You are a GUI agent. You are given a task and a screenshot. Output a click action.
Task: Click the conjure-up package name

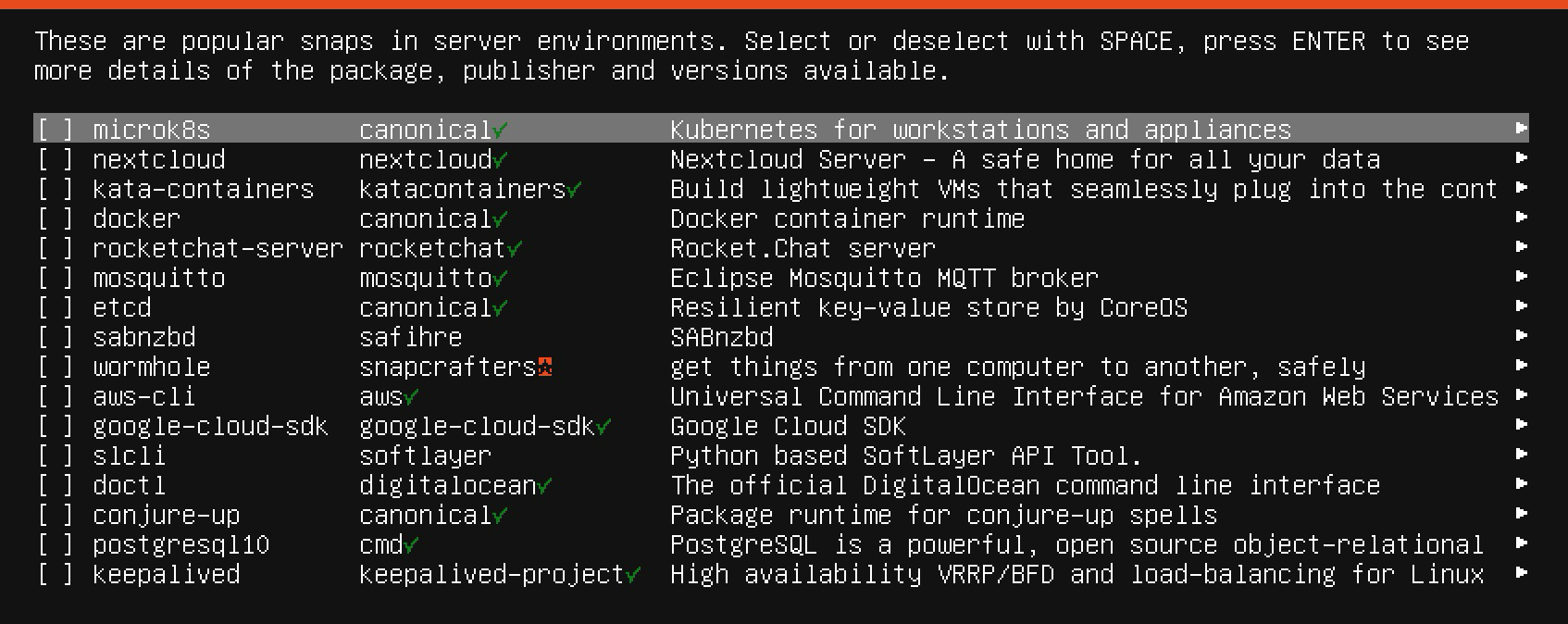point(167,516)
